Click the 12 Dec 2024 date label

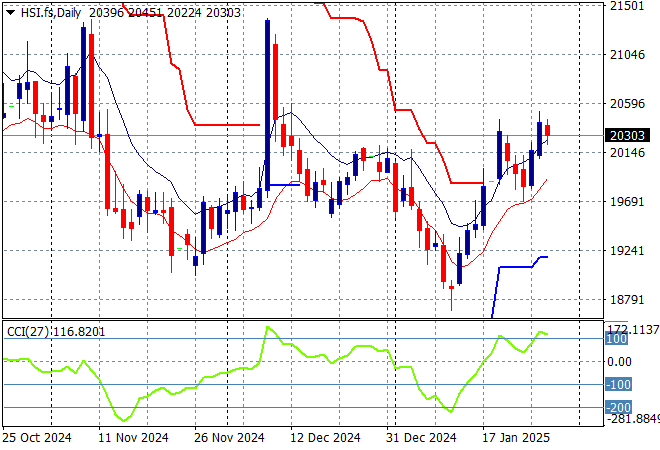325,438
